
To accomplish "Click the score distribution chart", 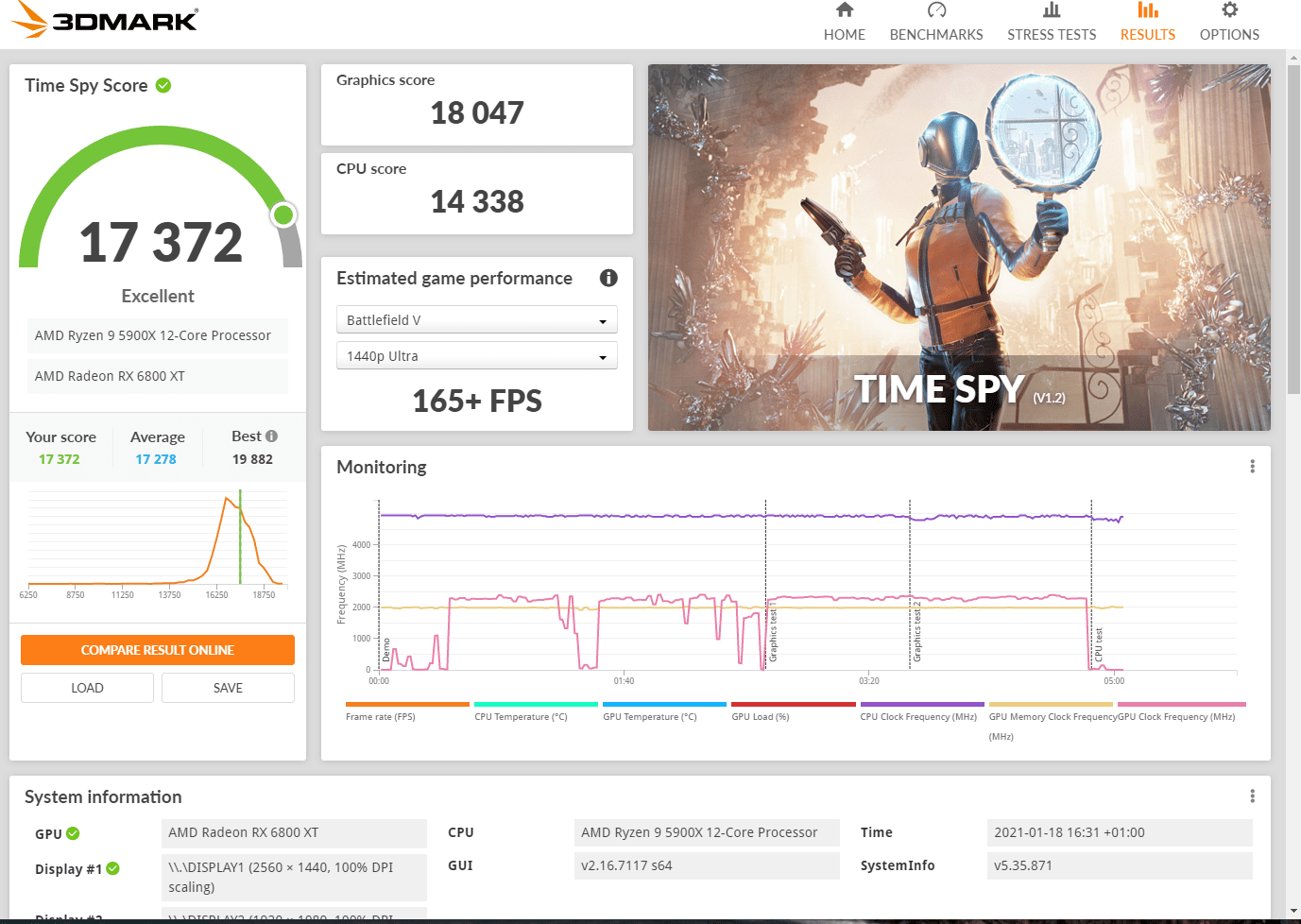I will [157, 543].
